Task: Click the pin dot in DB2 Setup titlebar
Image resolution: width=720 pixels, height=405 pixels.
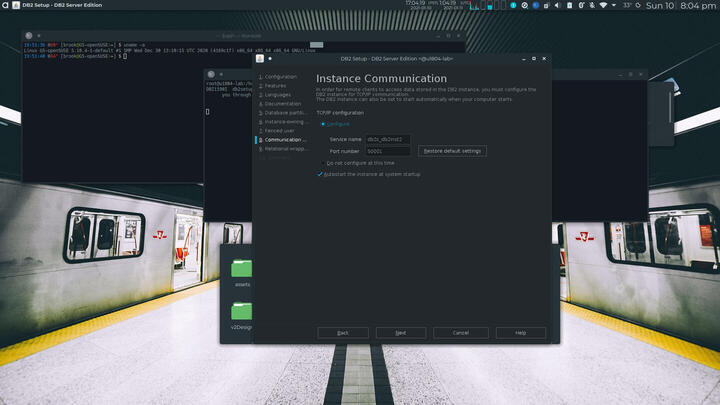Action: (x=270, y=58)
